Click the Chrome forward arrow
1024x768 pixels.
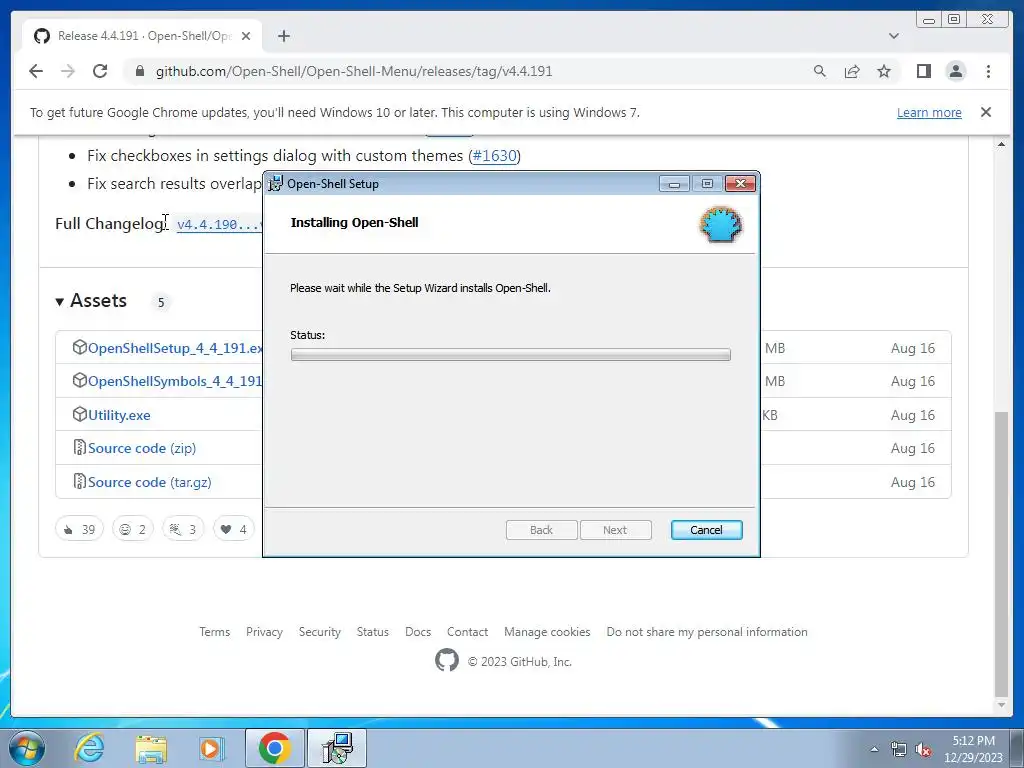[68, 71]
